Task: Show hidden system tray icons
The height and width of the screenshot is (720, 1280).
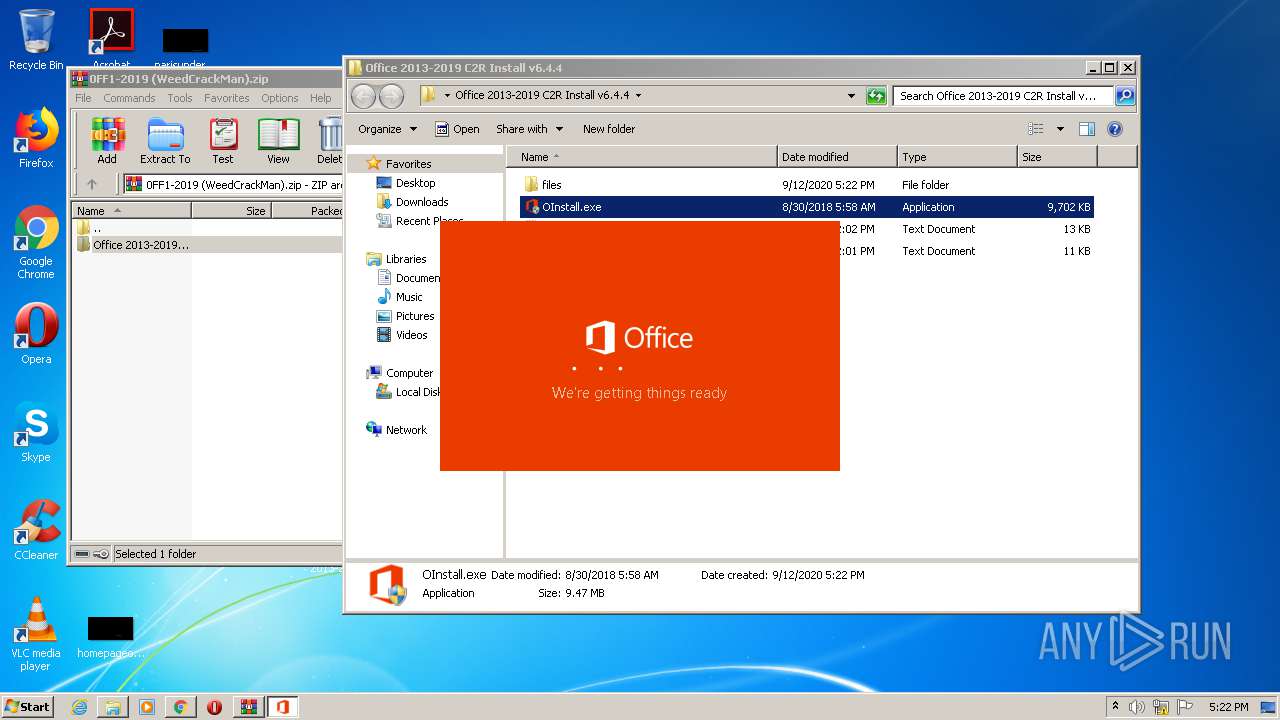Action: coord(1115,707)
